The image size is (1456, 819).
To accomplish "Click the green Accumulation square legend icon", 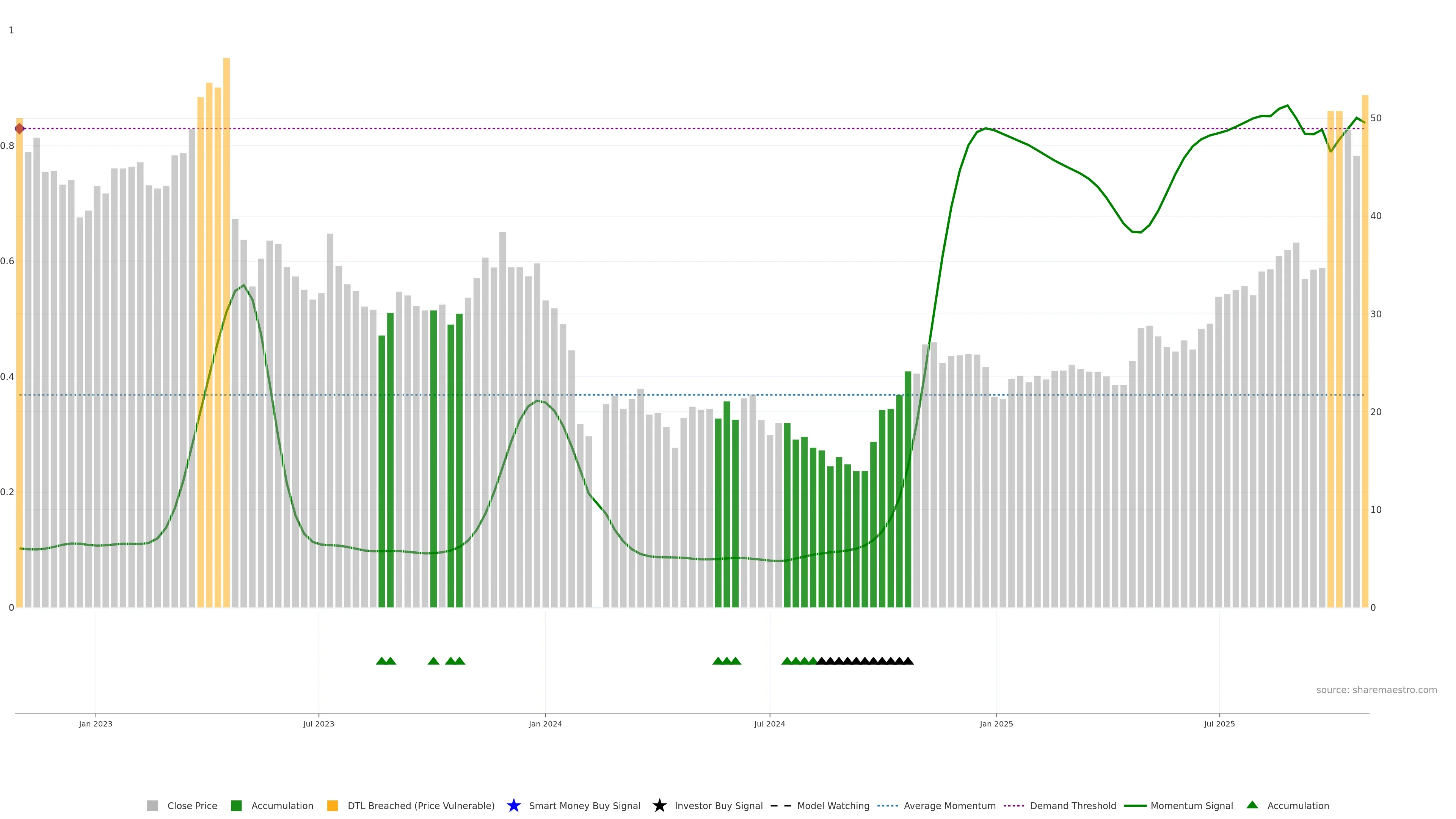I will [x=236, y=805].
